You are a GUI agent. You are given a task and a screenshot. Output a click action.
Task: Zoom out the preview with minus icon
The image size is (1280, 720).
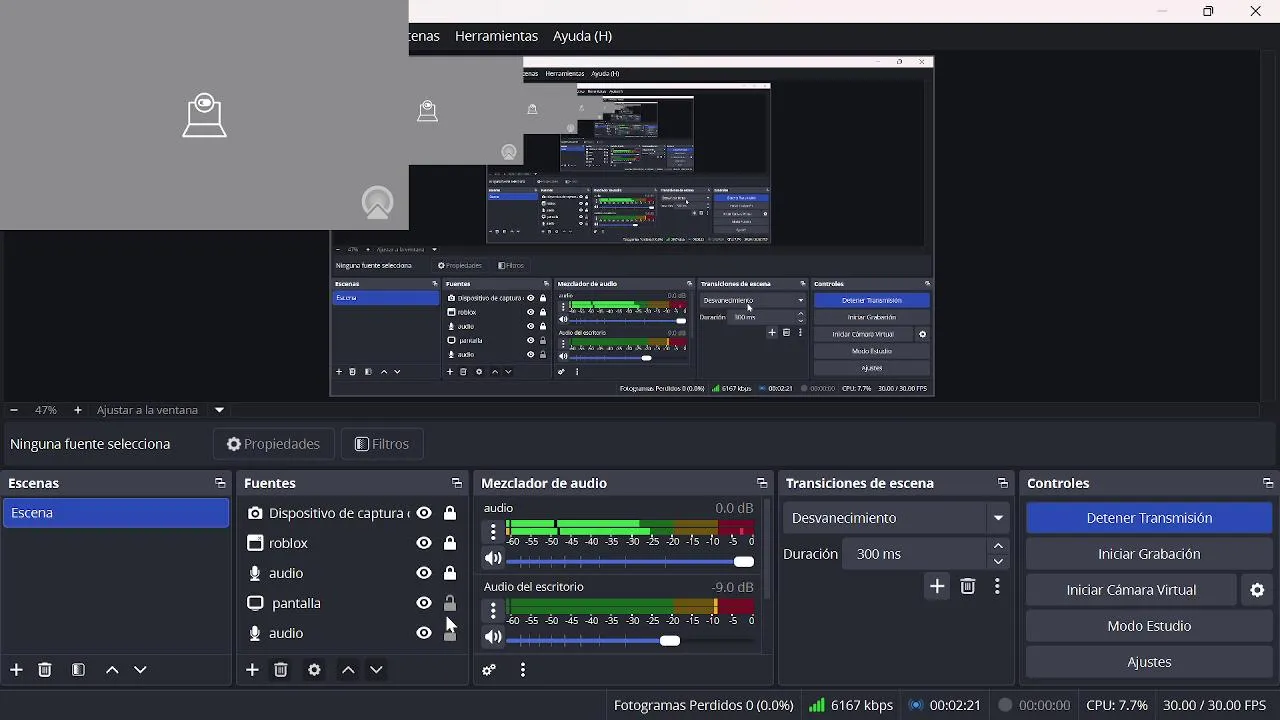[13, 410]
